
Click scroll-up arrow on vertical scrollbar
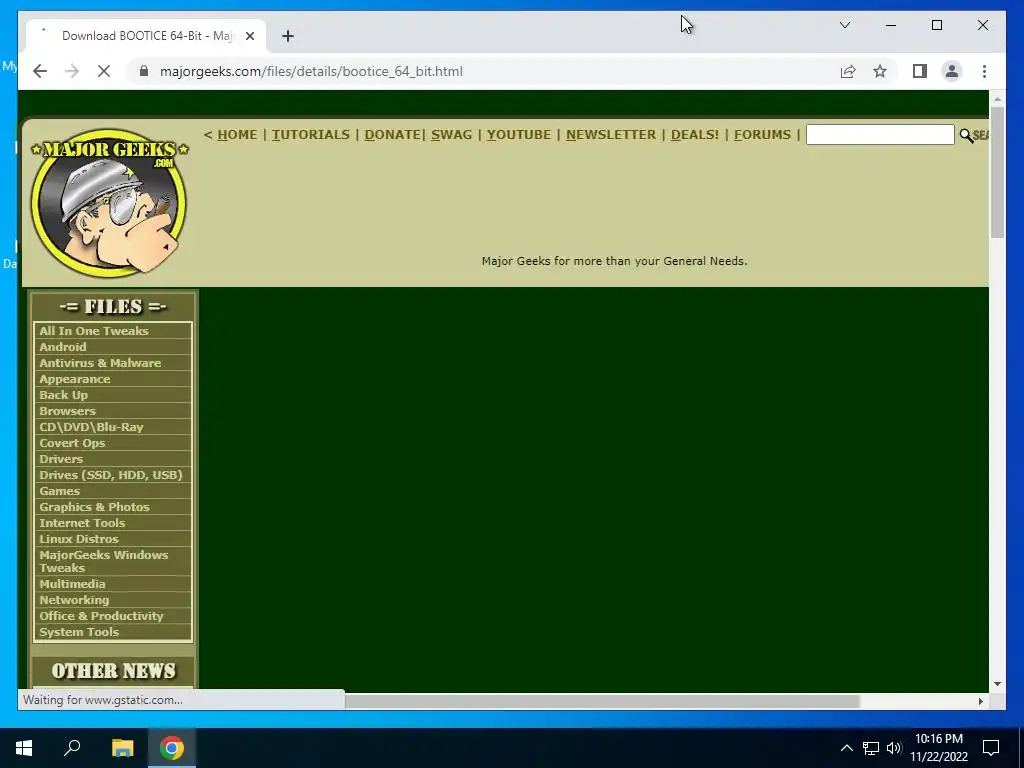pyautogui.click(x=997, y=99)
